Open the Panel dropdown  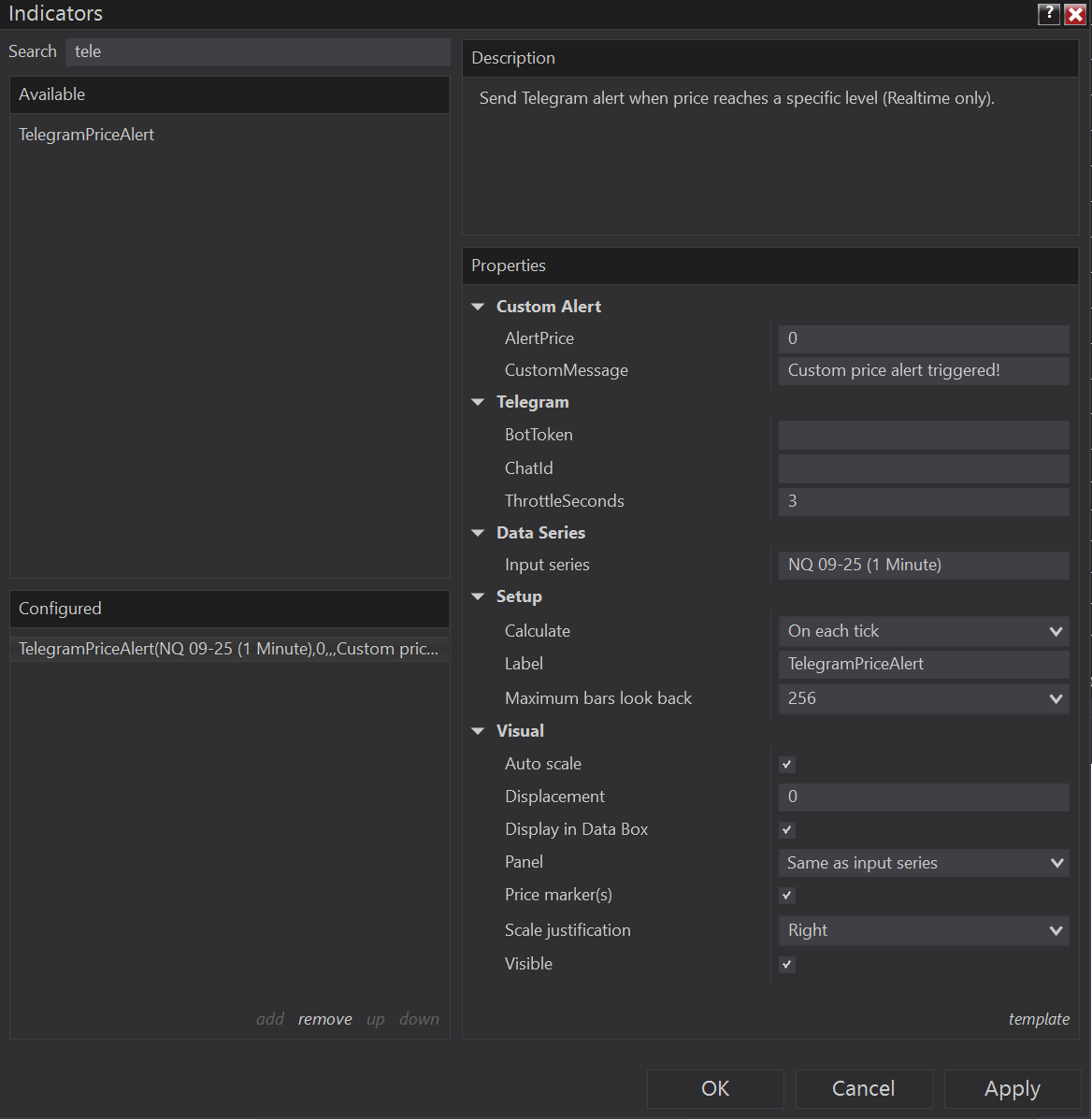[x=924, y=863]
